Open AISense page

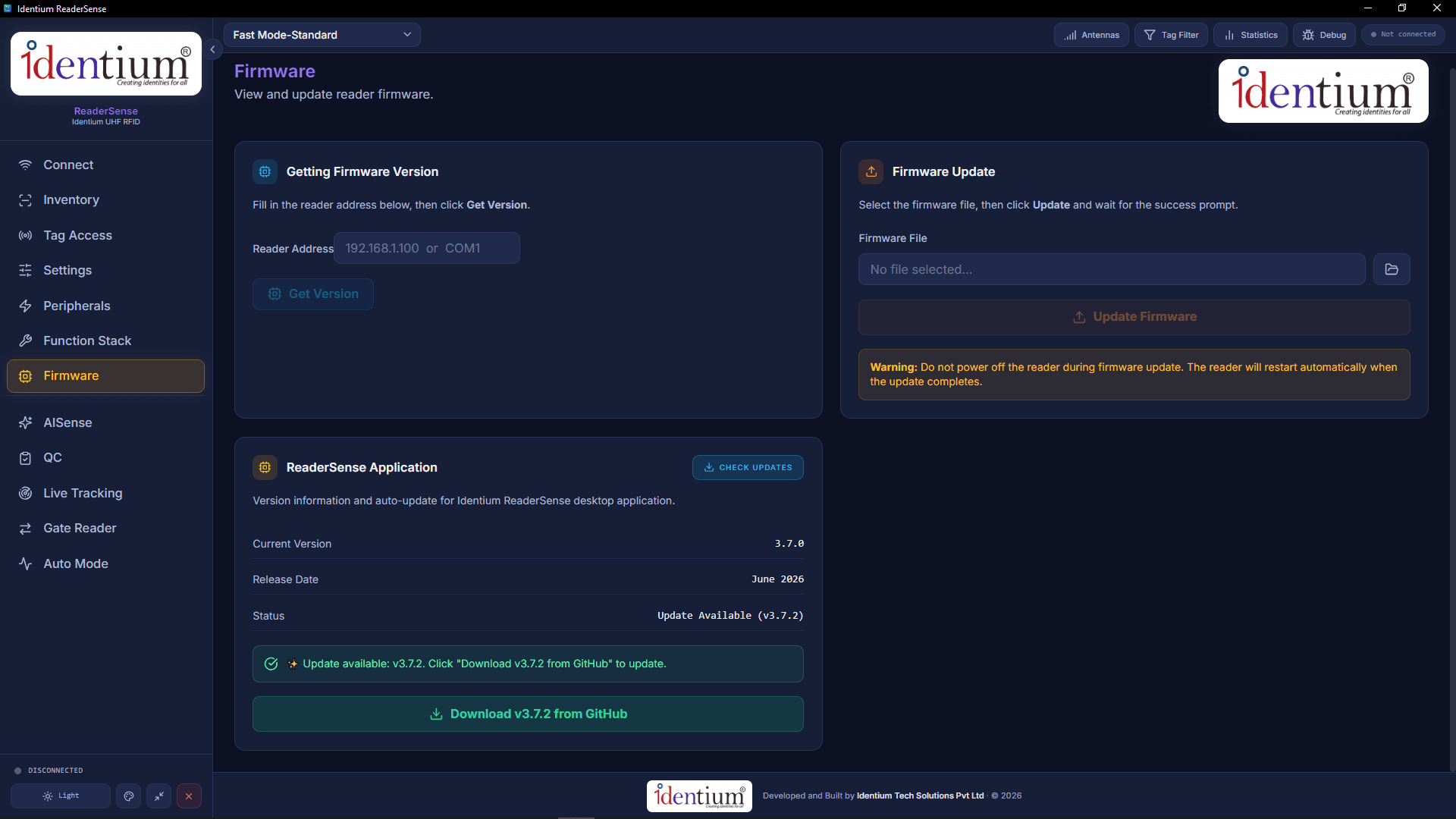(105, 423)
